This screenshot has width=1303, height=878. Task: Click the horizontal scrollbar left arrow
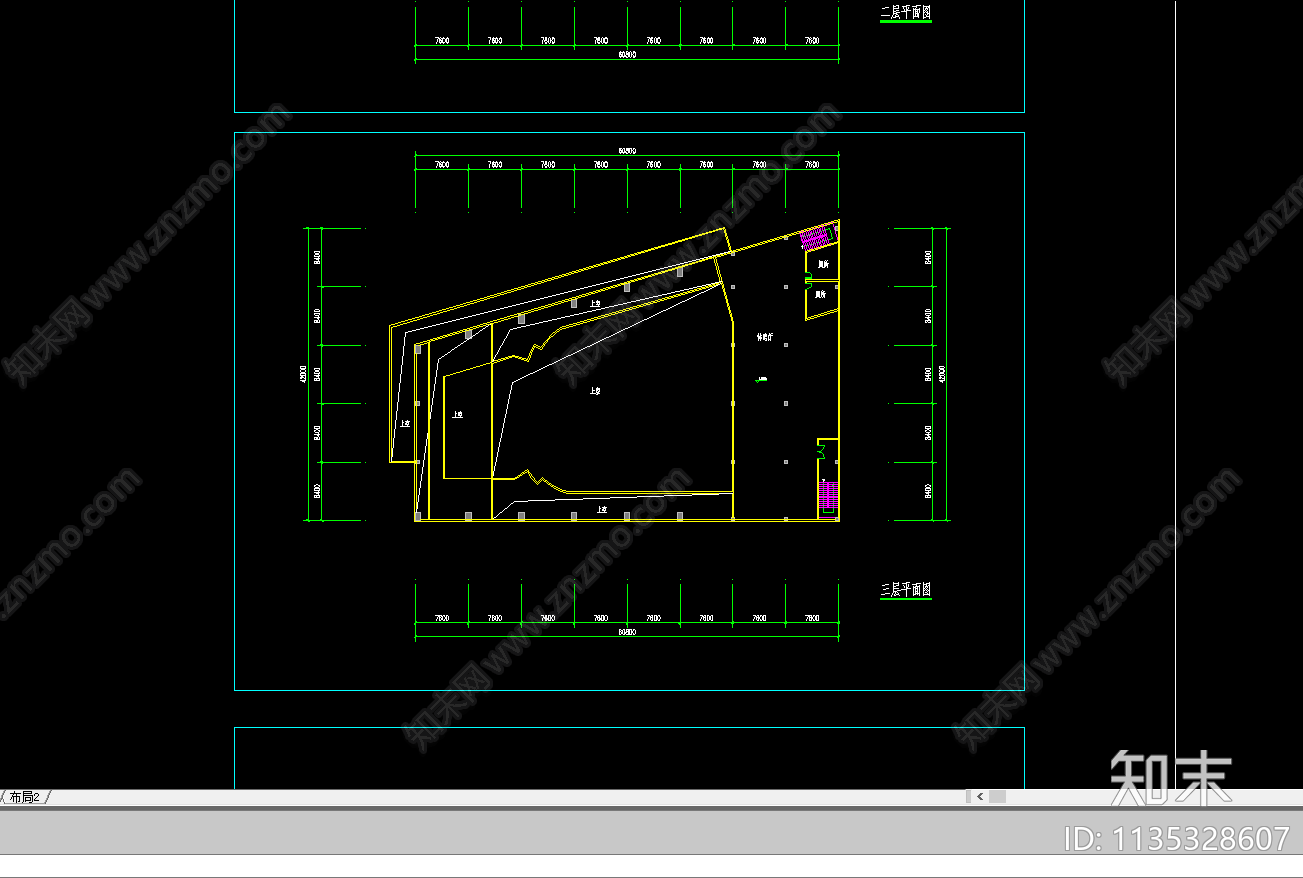click(980, 797)
